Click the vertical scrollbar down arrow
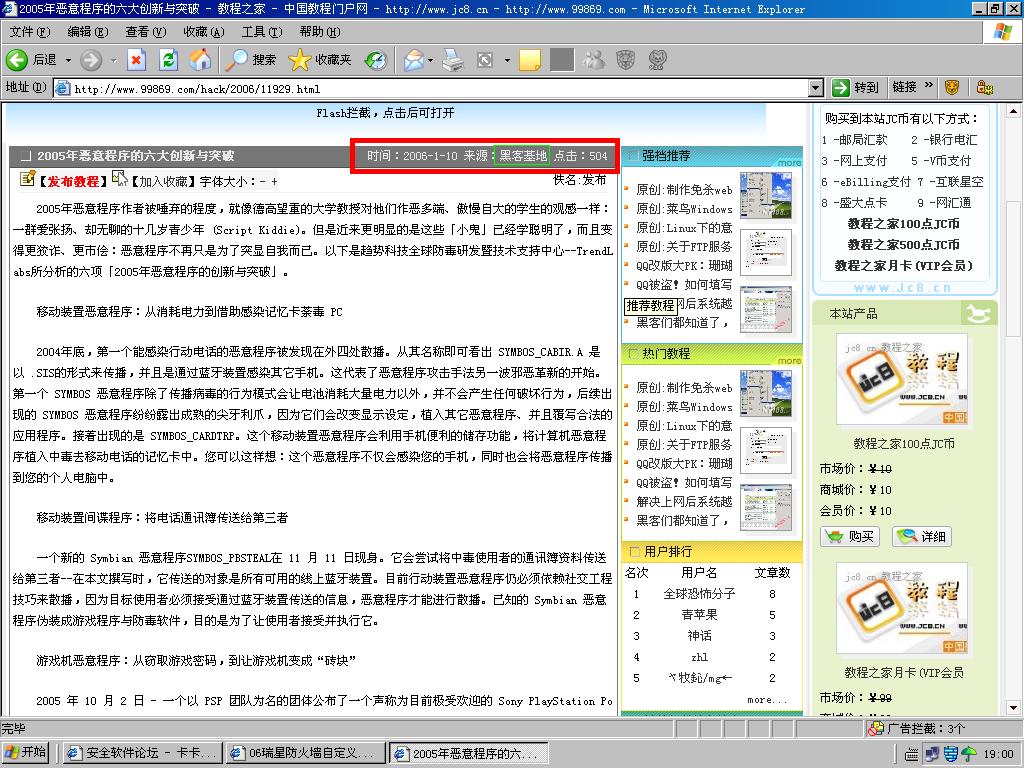1024x768 pixels. pyautogui.click(x=1013, y=707)
